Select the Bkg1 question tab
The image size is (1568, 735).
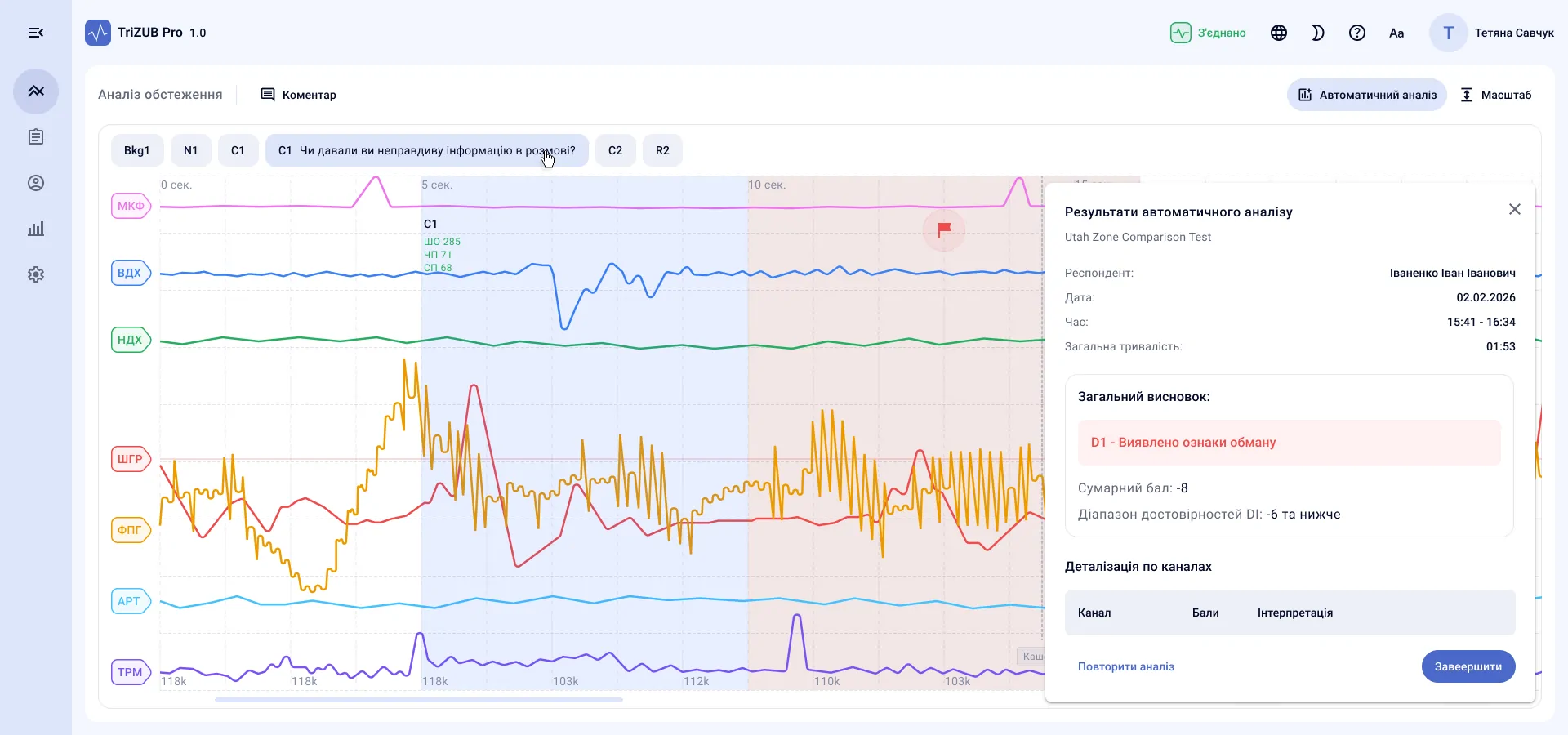pos(137,150)
